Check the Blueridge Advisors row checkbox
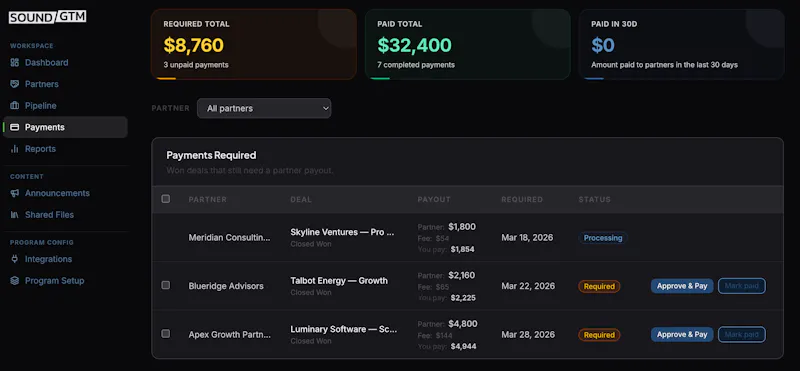The image size is (800, 371). 166,285
